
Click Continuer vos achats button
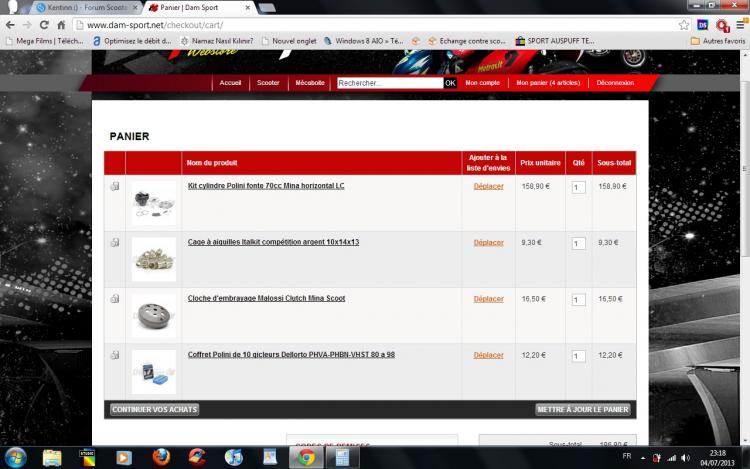point(154,410)
